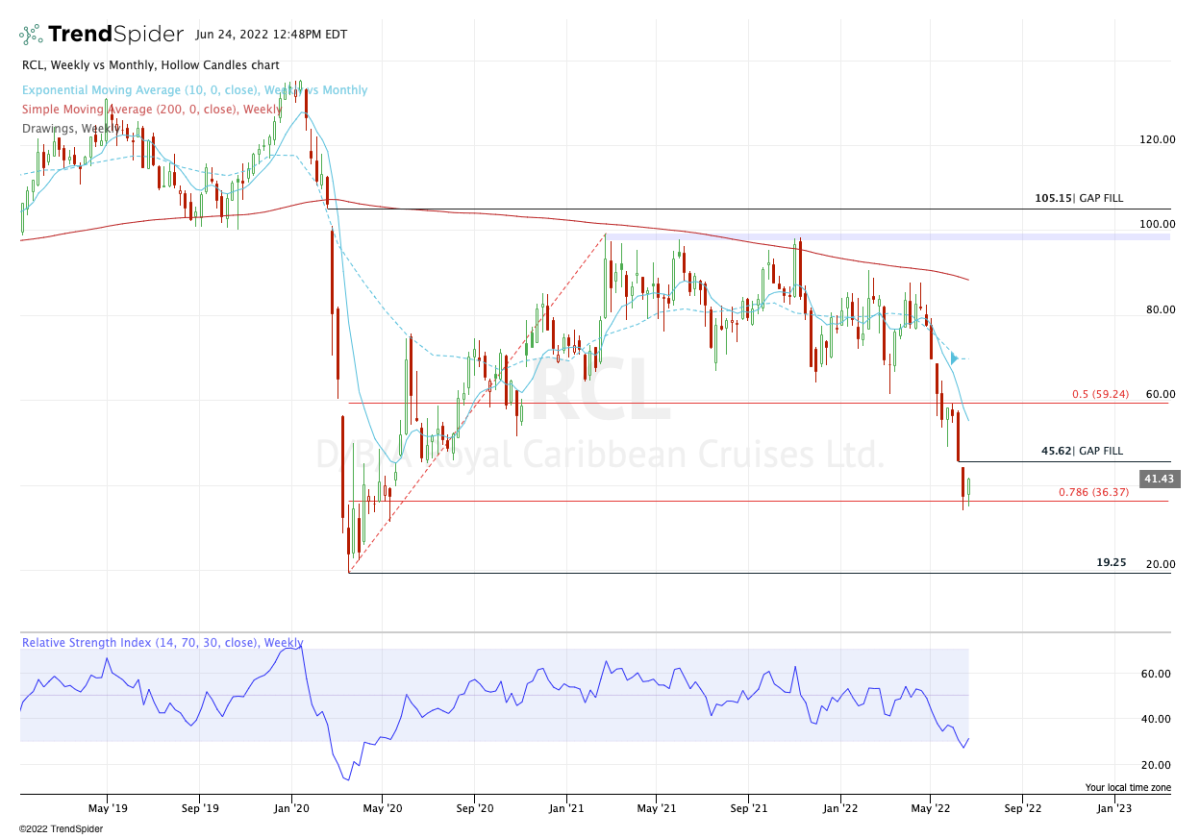Click the Your local time zone text

(1128, 787)
